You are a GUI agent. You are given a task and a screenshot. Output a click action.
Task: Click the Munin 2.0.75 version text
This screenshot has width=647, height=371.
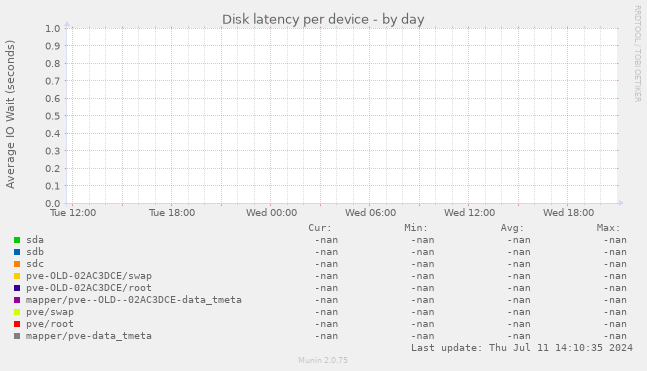323,360
